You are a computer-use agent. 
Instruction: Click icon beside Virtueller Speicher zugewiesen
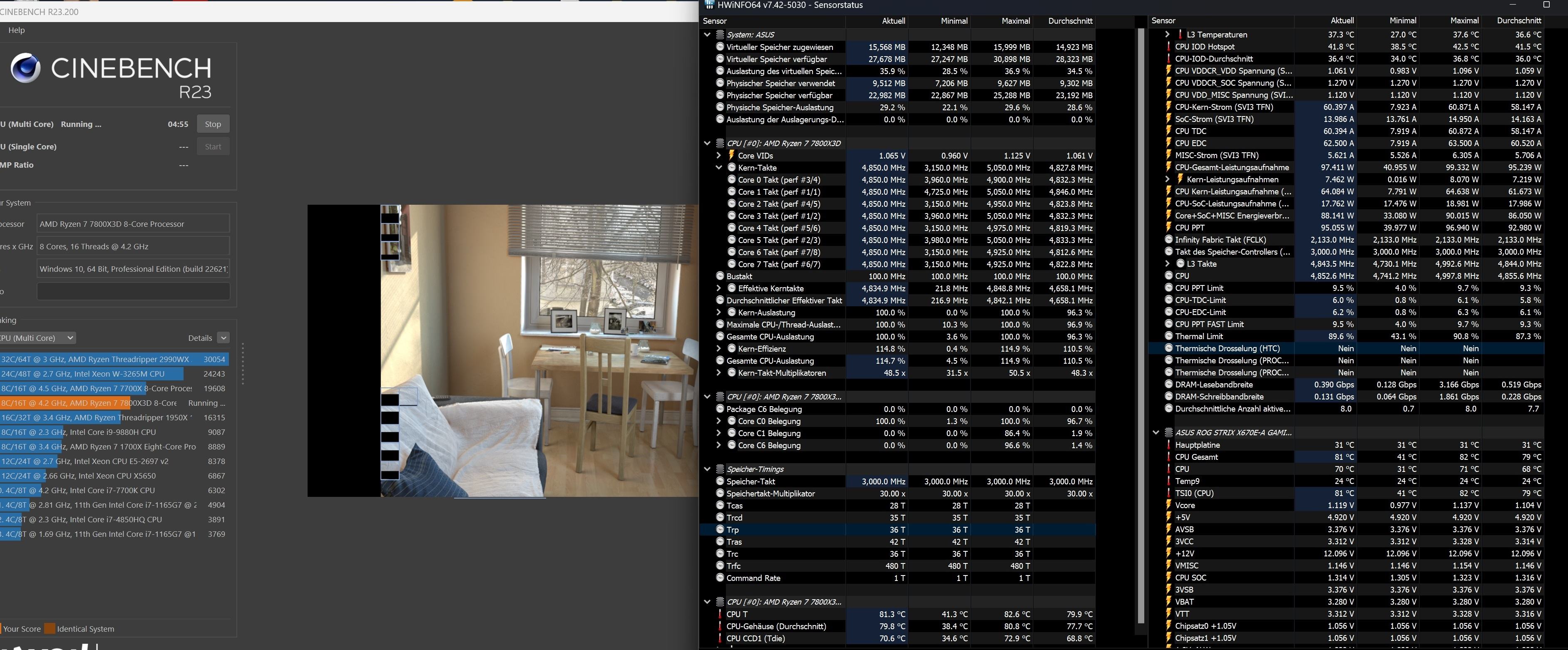pos(720,47)
